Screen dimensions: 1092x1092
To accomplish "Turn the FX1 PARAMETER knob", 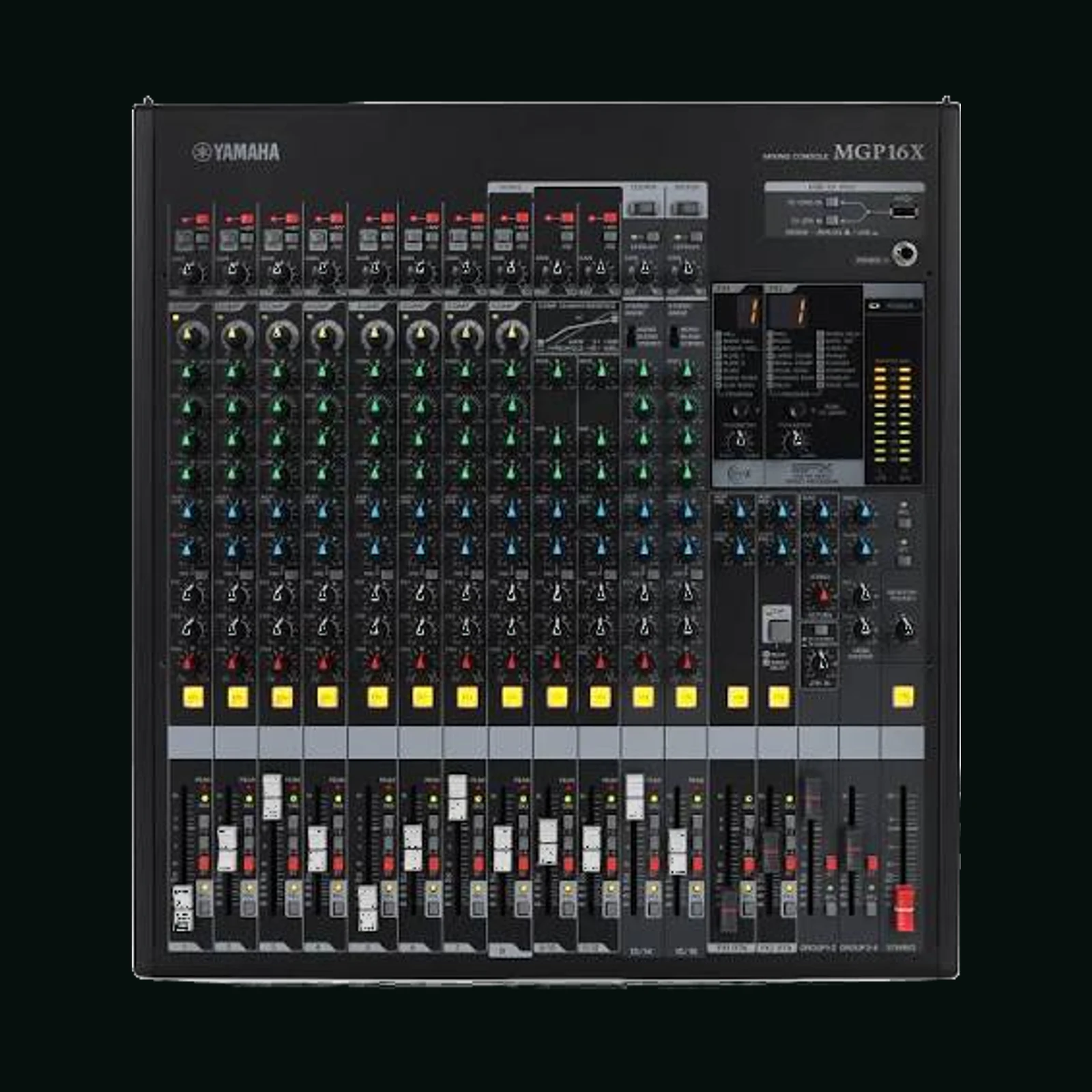I will (x=740, y=442).
